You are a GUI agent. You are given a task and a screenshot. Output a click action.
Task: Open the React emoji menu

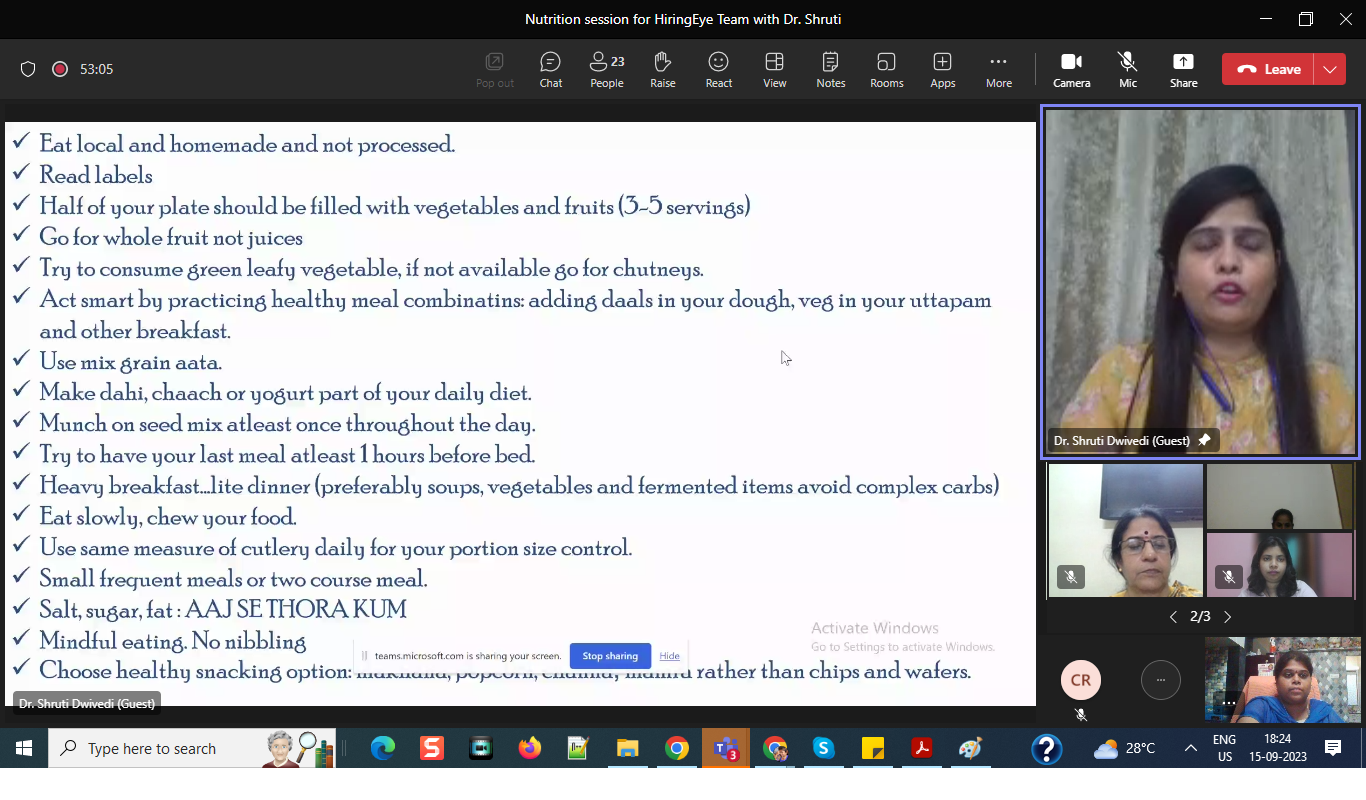tap(718, 70)
